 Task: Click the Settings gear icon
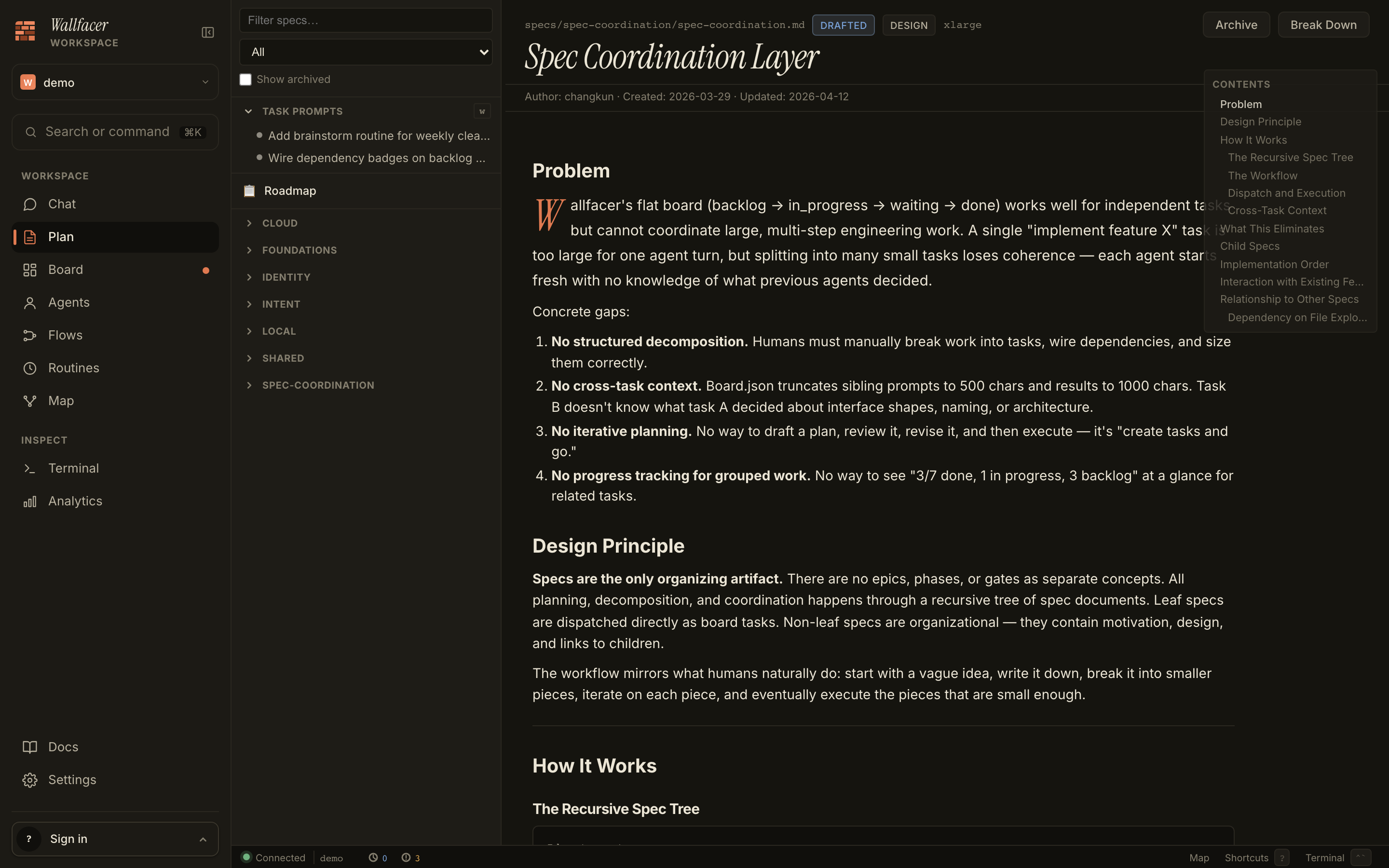pos(30,780)
